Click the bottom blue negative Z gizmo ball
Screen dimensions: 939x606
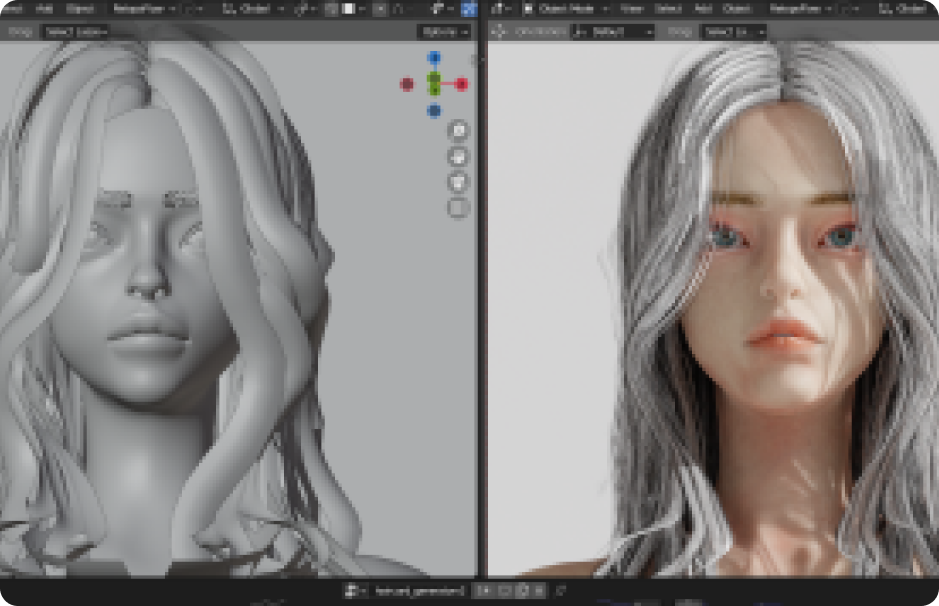(434, 111)
